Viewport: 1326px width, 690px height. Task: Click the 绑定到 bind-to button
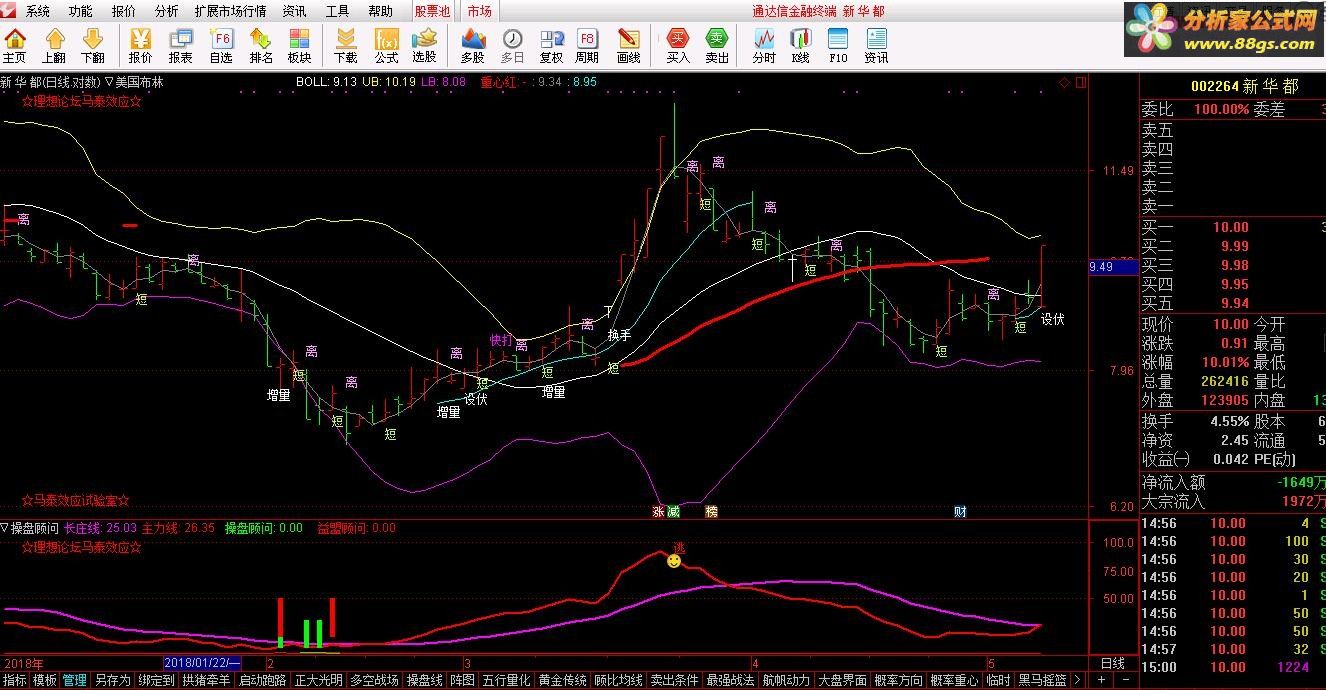[156, 680]
